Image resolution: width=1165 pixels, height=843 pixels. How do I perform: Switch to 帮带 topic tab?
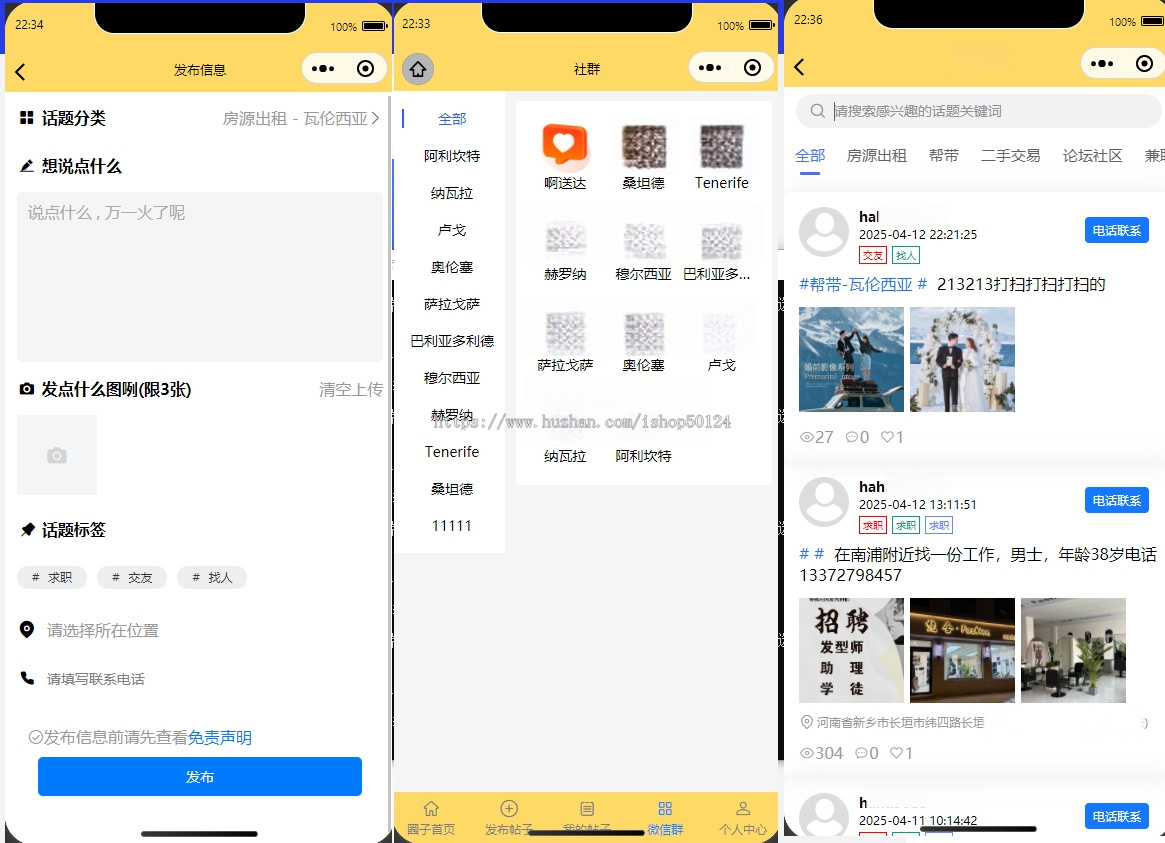[944, 155]
